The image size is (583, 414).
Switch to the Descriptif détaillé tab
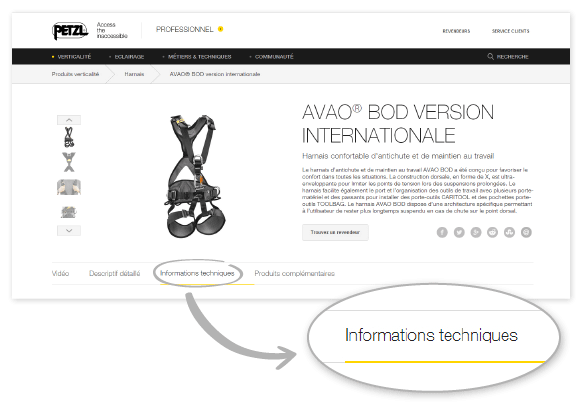(115, 273)
